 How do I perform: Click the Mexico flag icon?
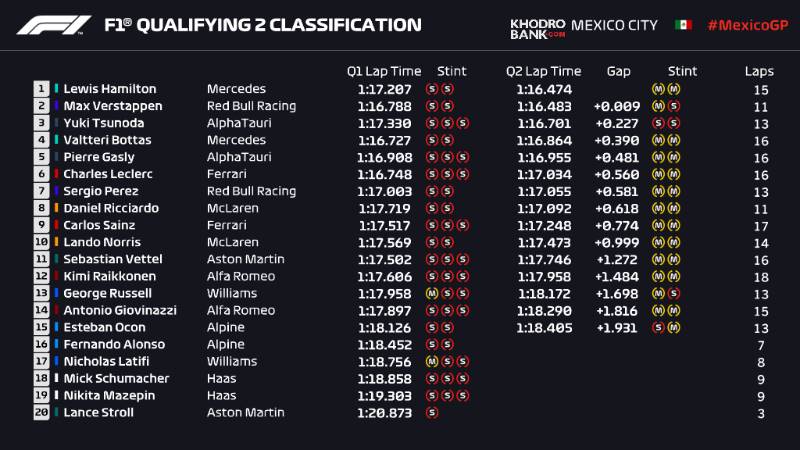(x=683, y=25)
